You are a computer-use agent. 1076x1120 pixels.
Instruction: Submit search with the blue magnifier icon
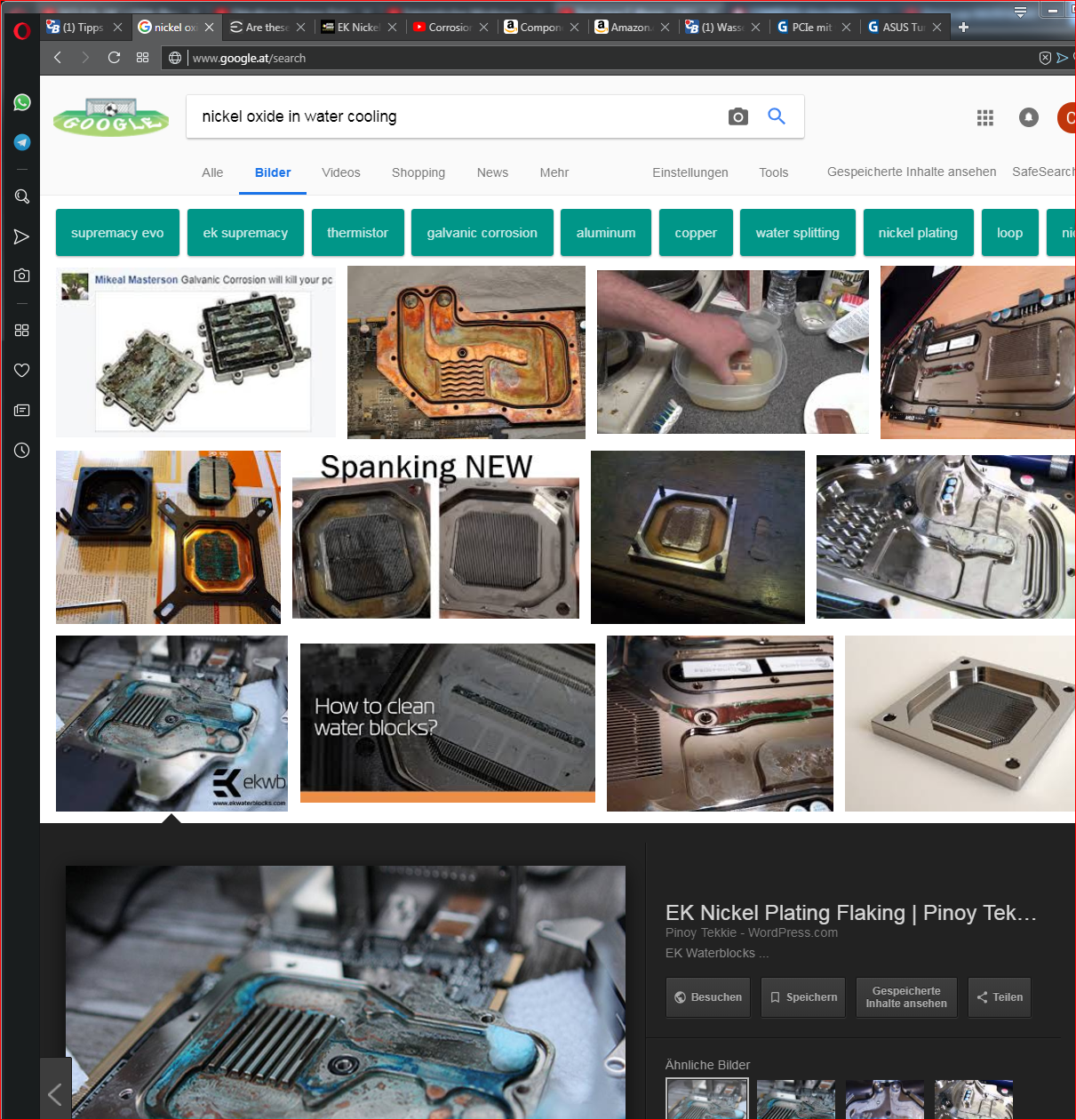coord(777,116)
